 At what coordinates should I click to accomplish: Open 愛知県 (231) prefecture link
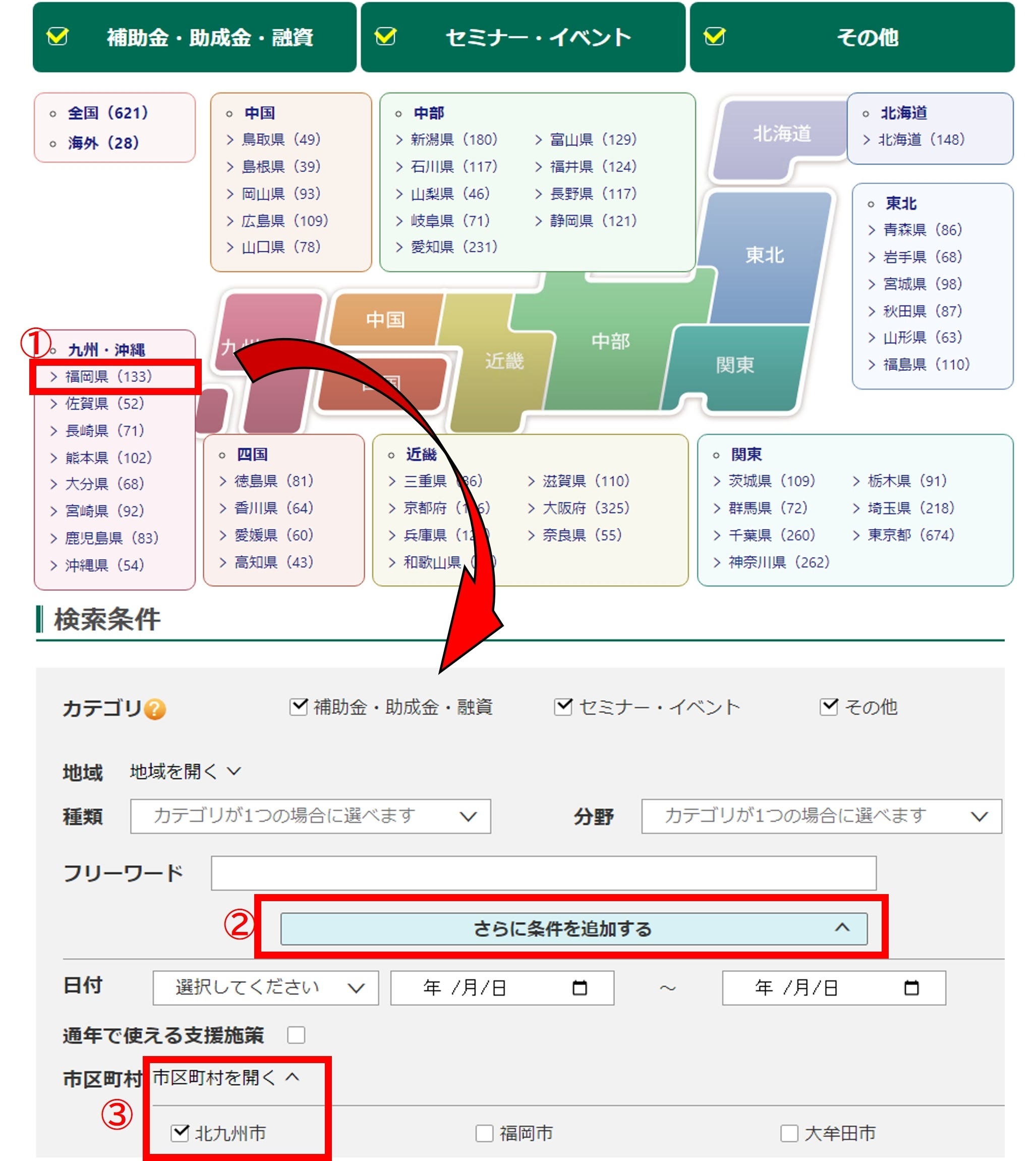coord(453,247)
